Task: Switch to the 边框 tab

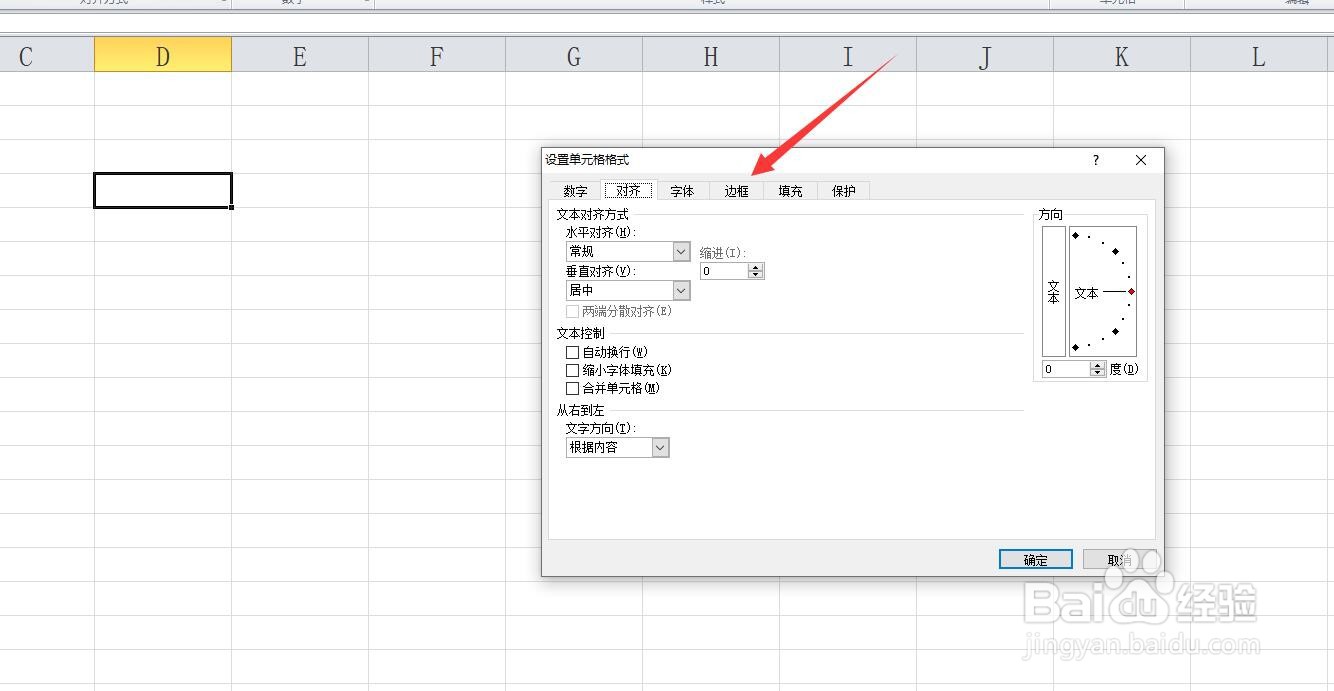Action: click(736, 191)
